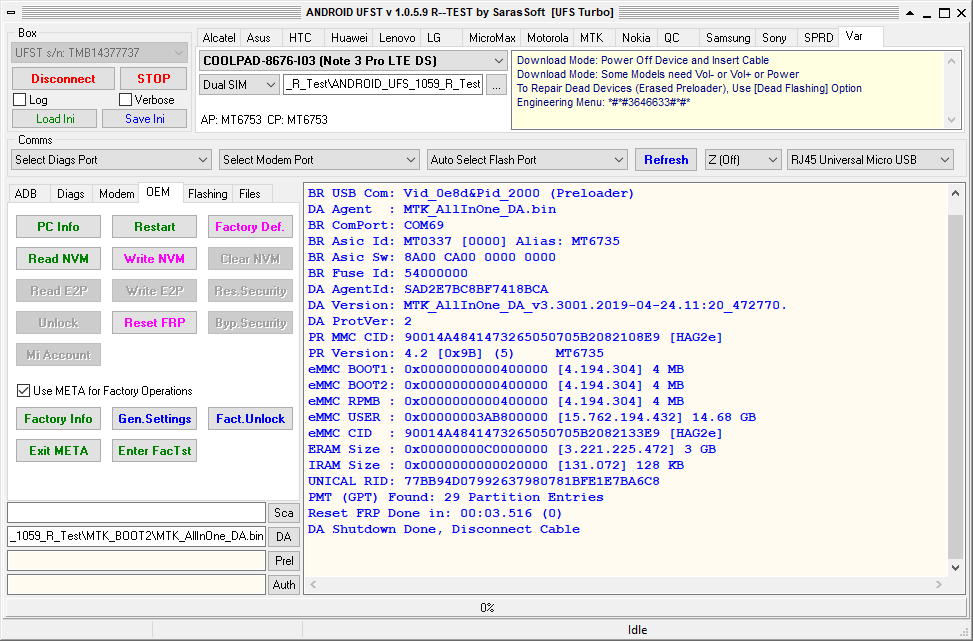The image size is (973, 641).
Task: Click the Factory Info button
Action: 58,419
